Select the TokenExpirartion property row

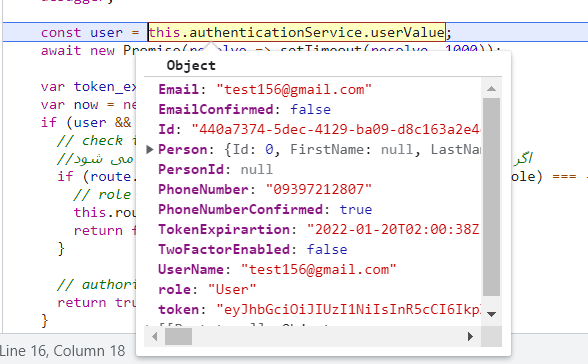pyautogui.click(x=319, y=229)
